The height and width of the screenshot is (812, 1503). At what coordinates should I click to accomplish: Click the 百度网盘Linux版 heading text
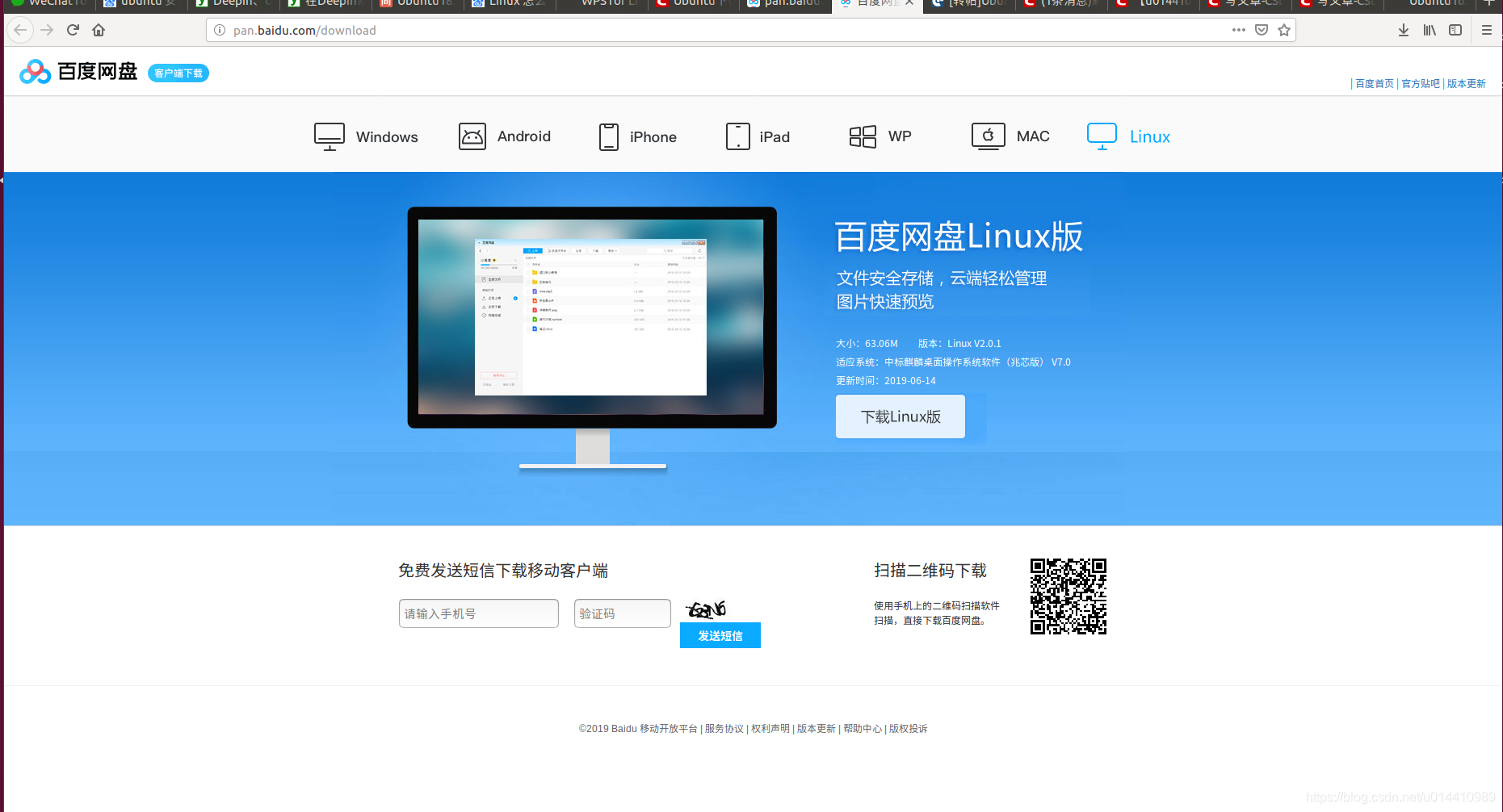pyautogui.click(x=959, y=236)
